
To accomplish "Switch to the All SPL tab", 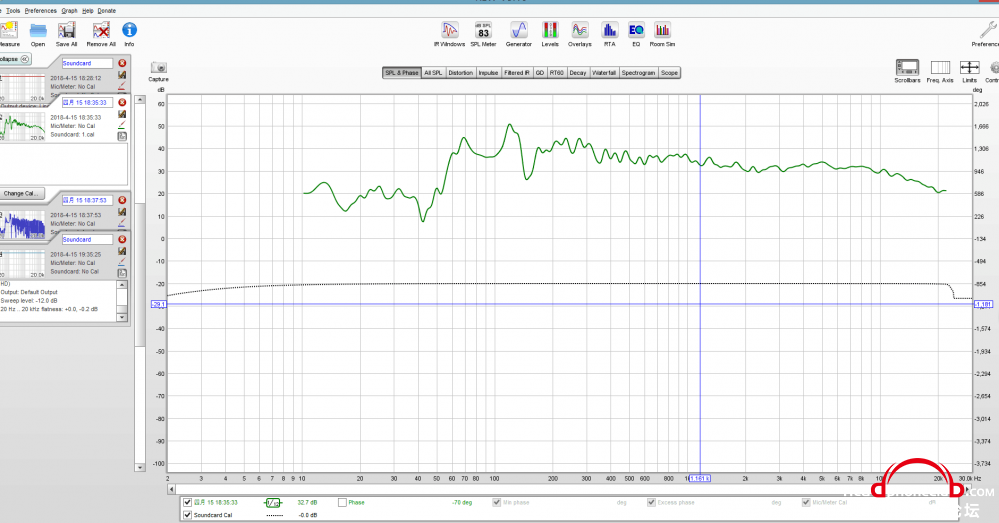I will [x=433, y=73].
